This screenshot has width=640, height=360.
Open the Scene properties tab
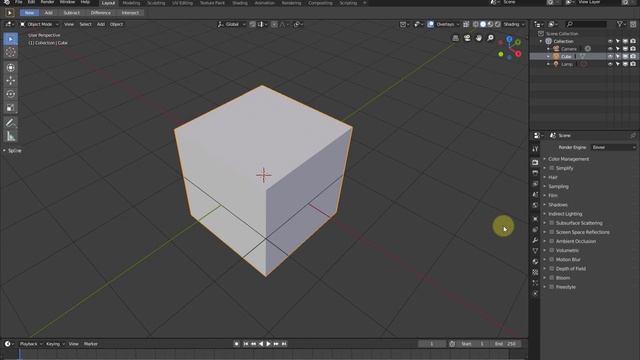click(535, 194)
